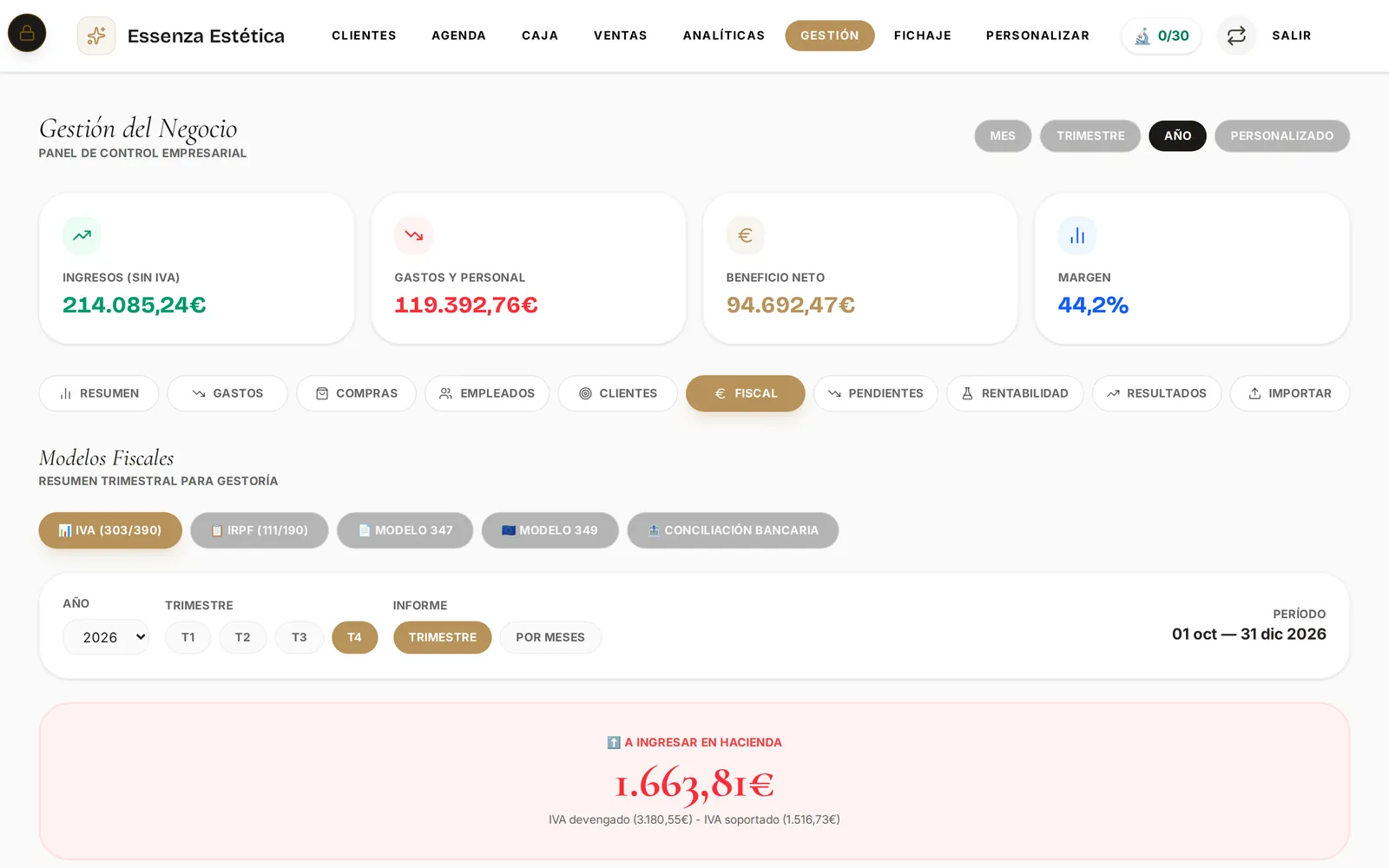
Task: Select Año period filter
Action: click(x=1177, y=136)
